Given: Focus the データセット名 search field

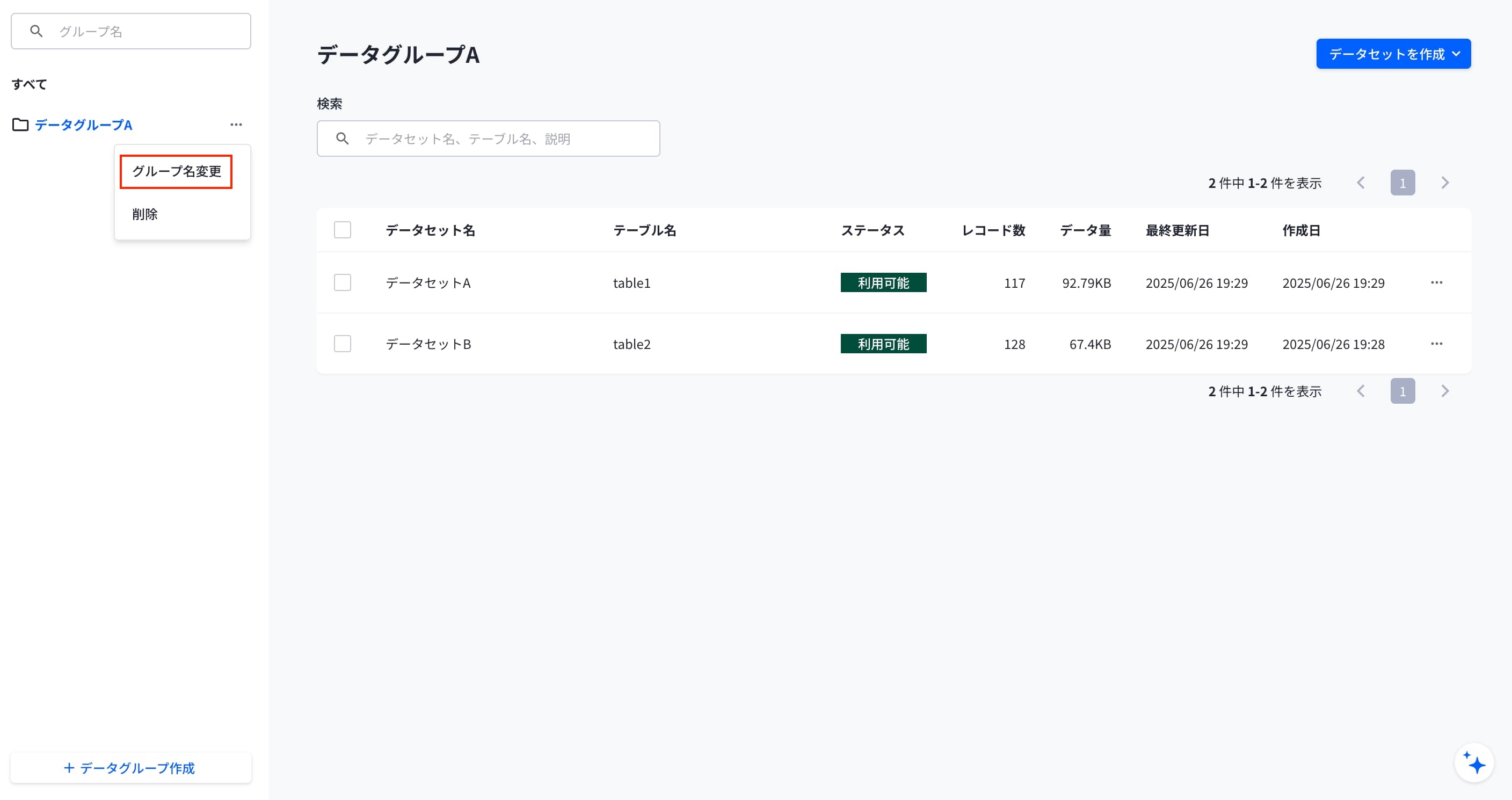Looking at the screenshot, I should click(x=489, y=139).
